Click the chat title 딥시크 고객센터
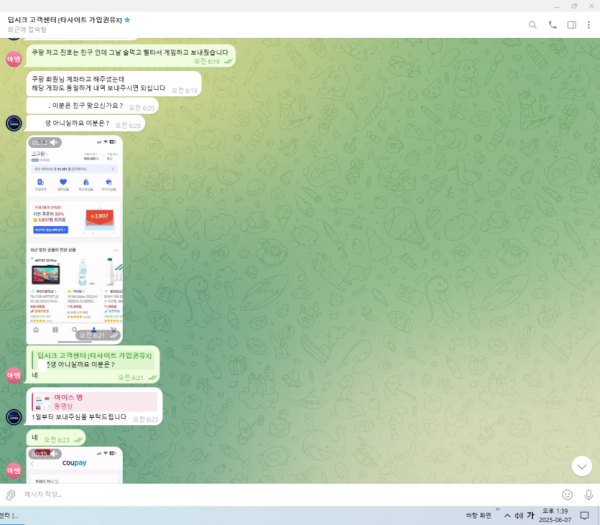This screenshot has height=525, width=600. [65, 20]
